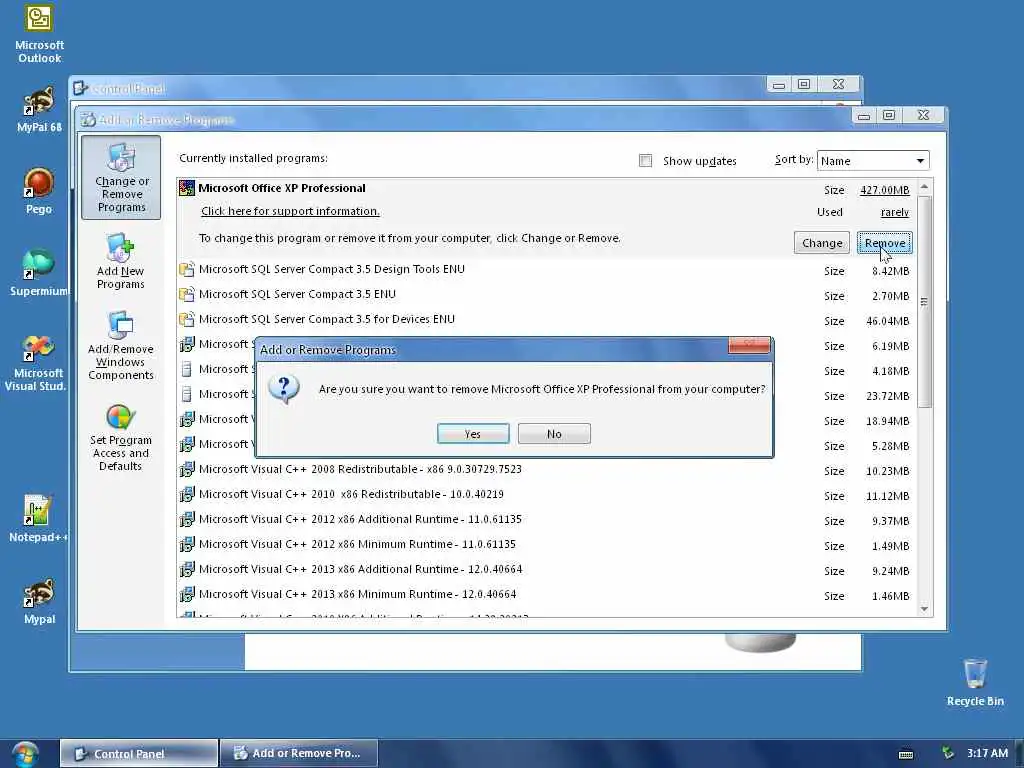Click the keyboard icon in system tray
This screenshot has height=768, width=1024.
point(906,754)
